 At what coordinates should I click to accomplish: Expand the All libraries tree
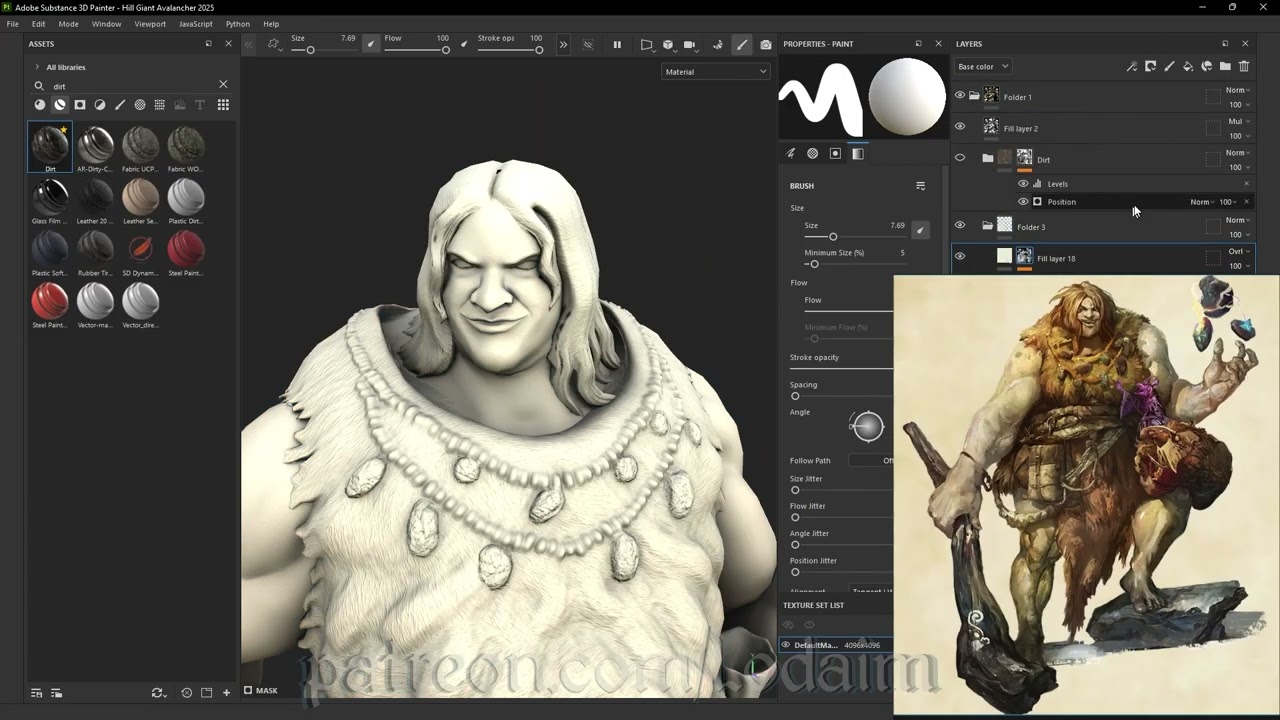[38, 67]
